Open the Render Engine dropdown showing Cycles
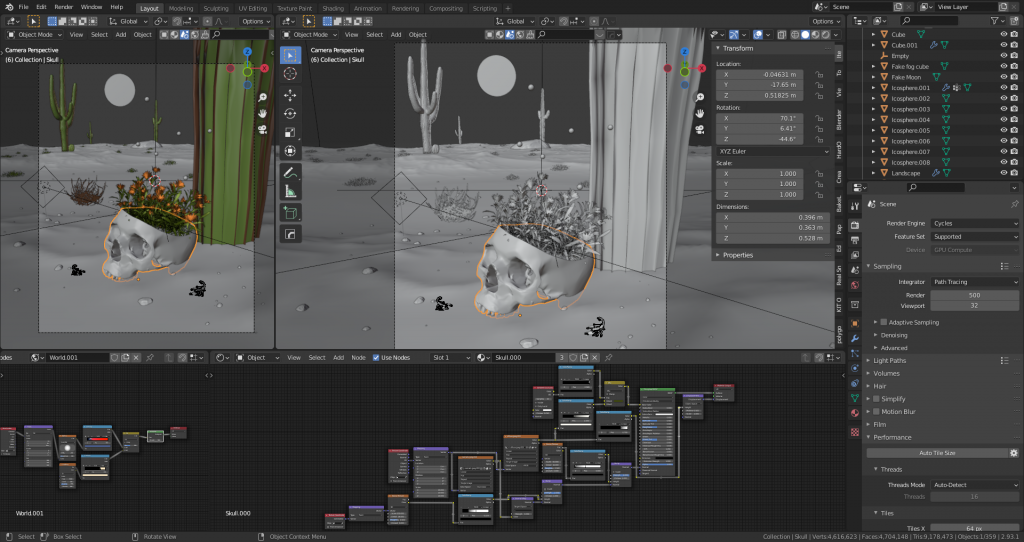This screenshot has height=542, width=1024. click(x=973, y=223)
